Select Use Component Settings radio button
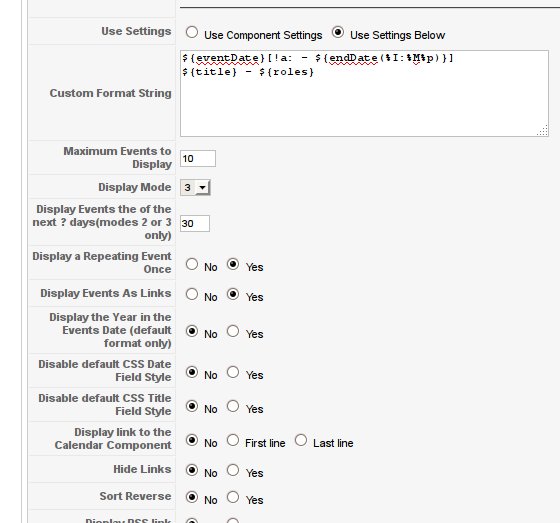 click(192, 32)
